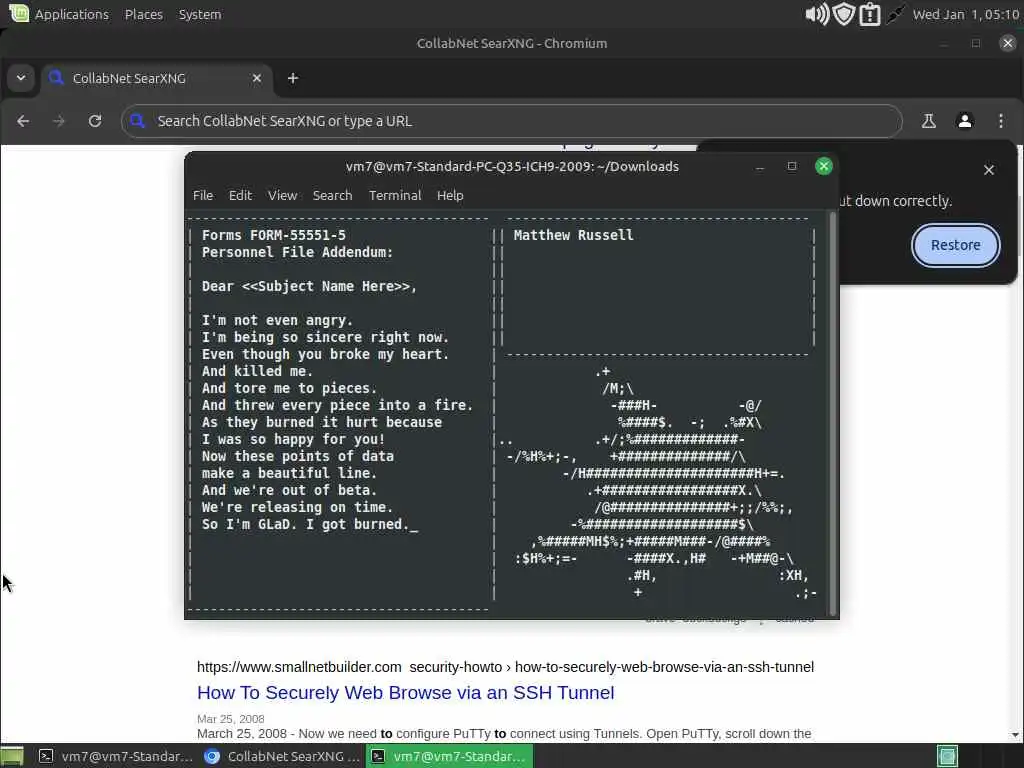Screen dimensions: 1024x768
Task: Click the Chromium forward arrow
Action: coord(59,121)
